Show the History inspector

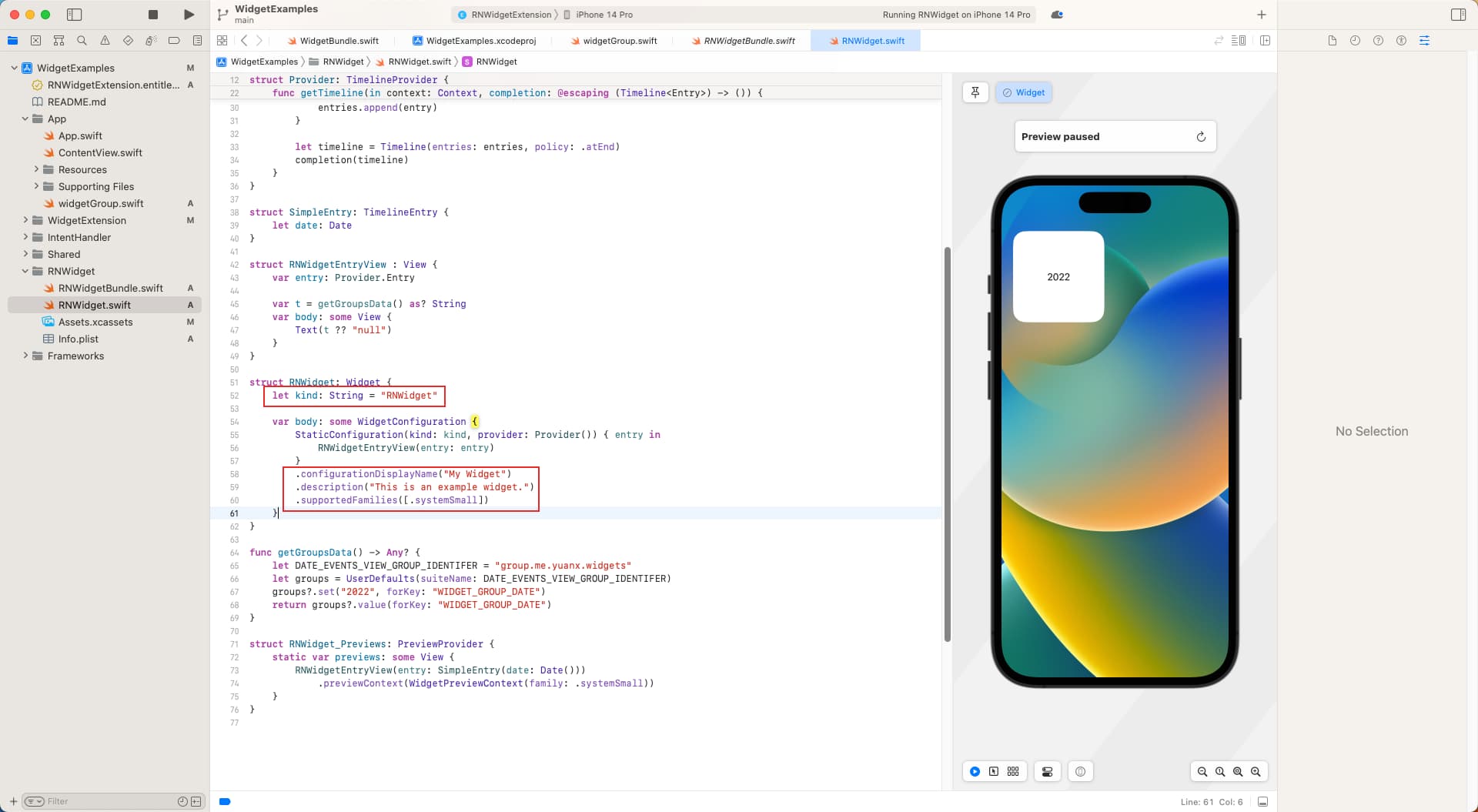click(1355, 40)
